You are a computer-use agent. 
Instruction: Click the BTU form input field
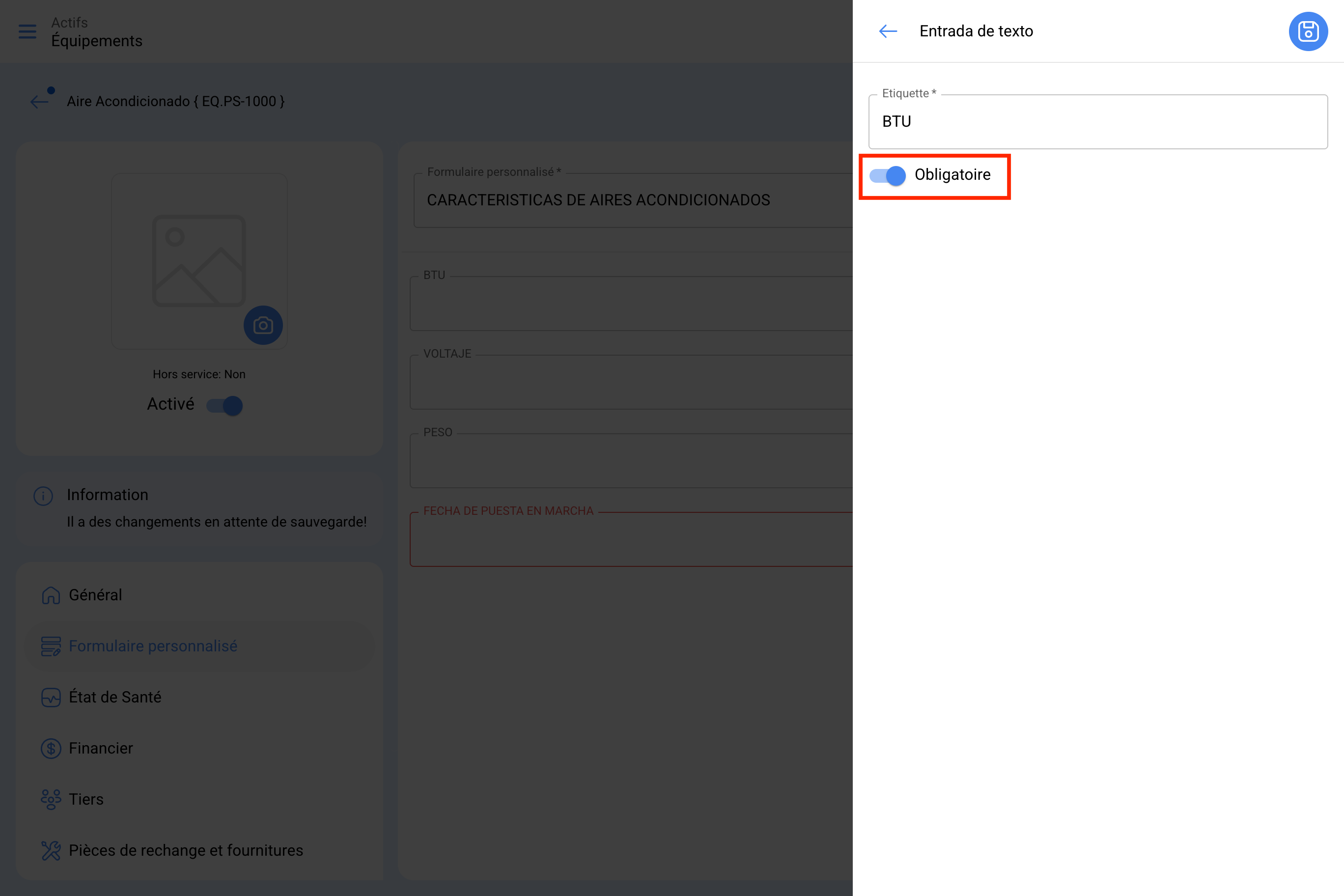coord(631,304)
